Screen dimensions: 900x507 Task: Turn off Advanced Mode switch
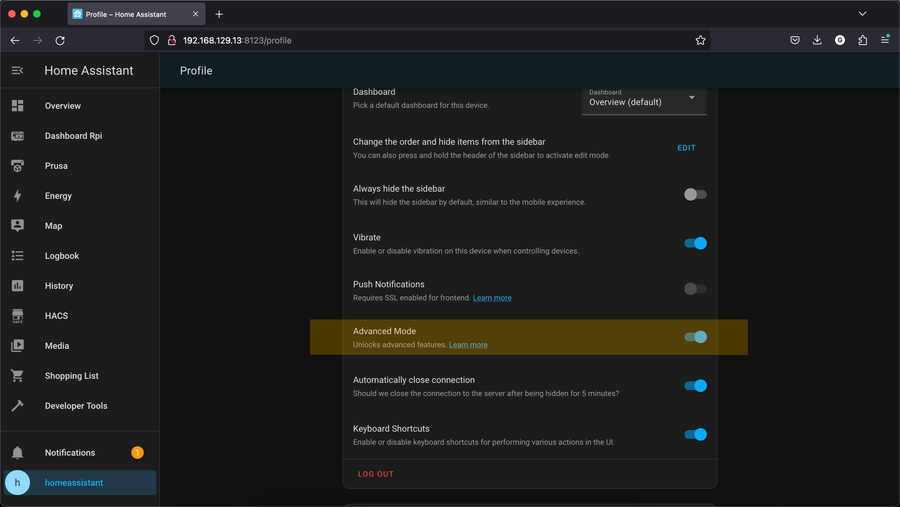coord(695,337)
